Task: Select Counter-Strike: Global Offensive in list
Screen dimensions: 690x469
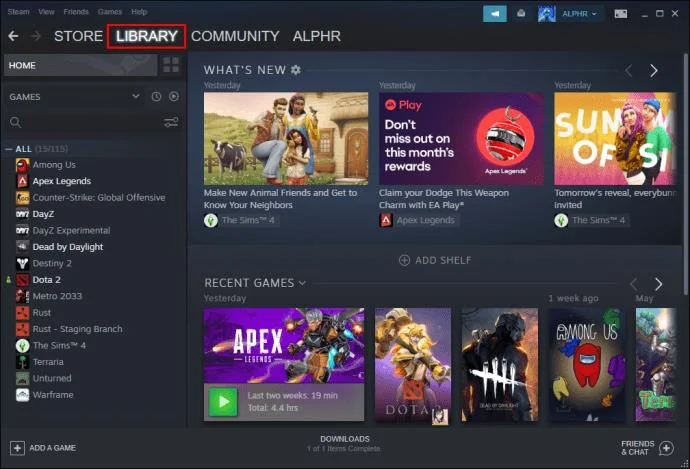Action: pyautogui.click(x=99, y=198)
